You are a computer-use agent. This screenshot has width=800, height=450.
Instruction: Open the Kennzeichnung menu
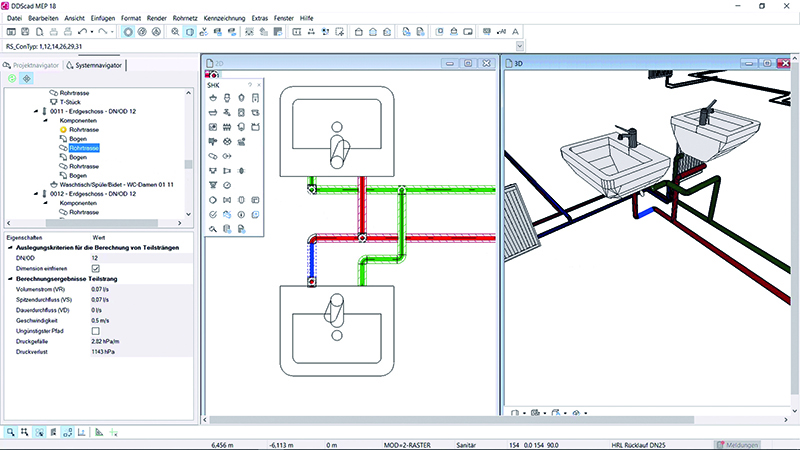click(249, 19)
